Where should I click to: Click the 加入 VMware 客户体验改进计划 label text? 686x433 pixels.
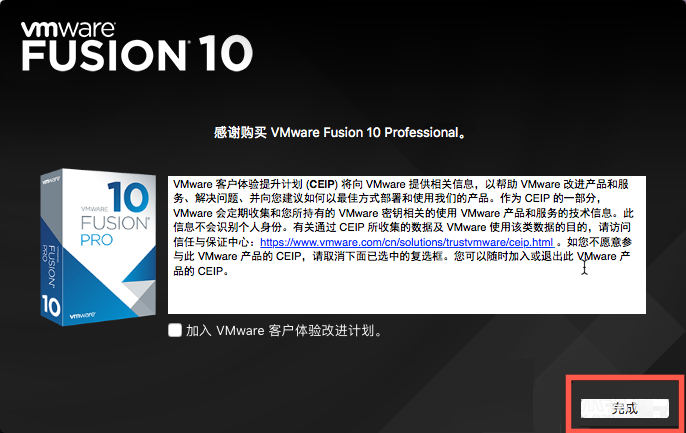(x=284, y=331)
